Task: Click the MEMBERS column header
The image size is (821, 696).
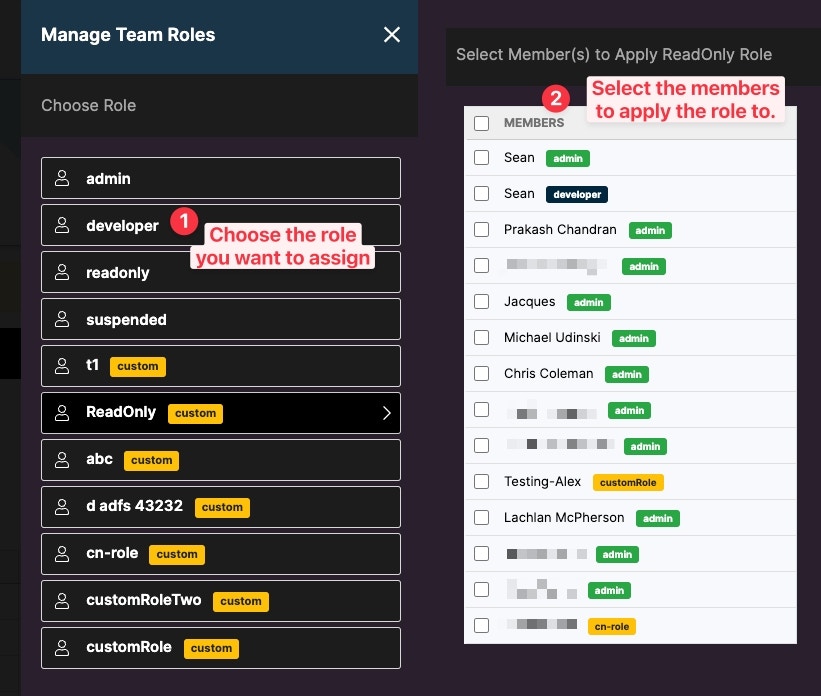Action: coord(534,123)
